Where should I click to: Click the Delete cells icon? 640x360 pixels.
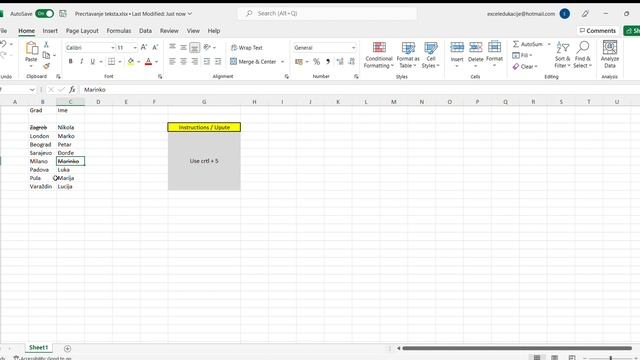(476, 48)
